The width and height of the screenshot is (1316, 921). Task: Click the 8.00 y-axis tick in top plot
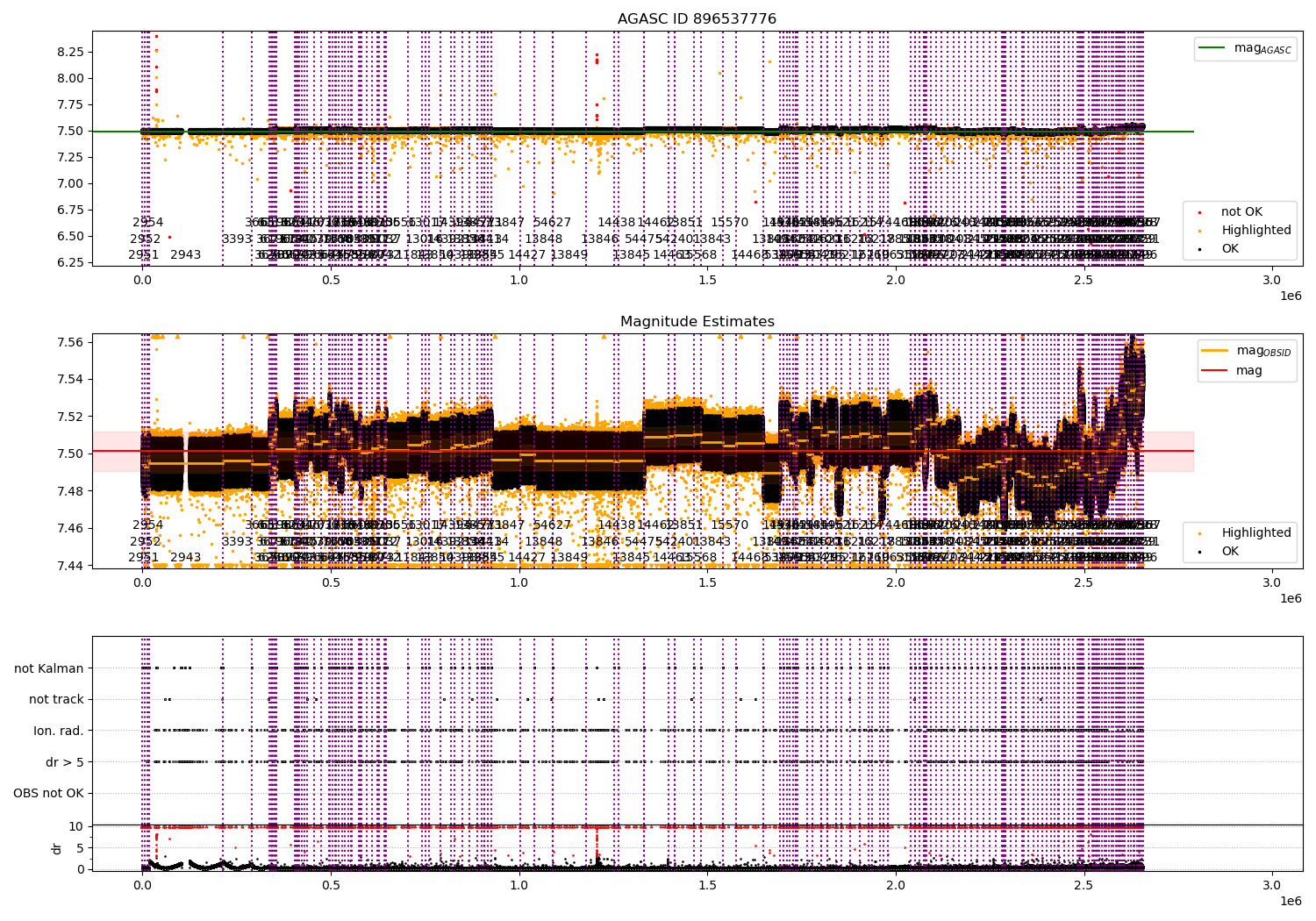[x=70, y=78]
